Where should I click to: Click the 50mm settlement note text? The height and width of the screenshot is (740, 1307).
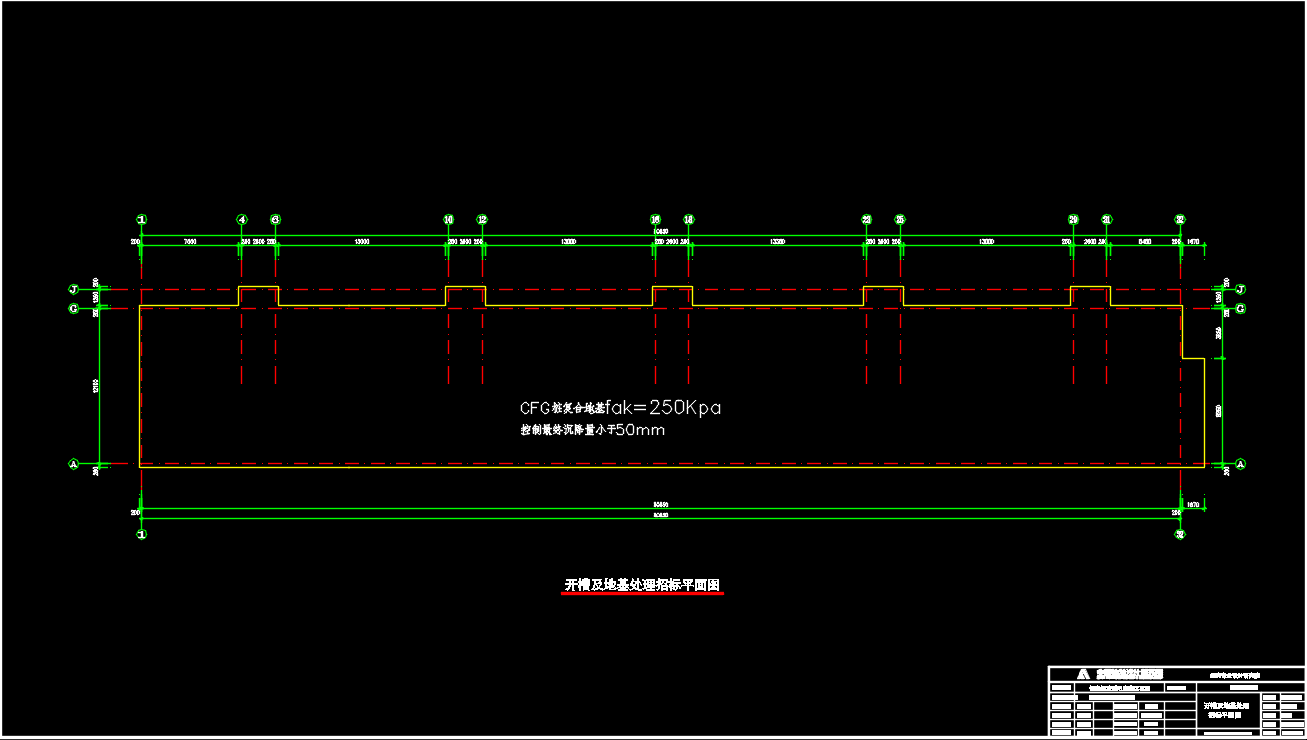(592, 430)
